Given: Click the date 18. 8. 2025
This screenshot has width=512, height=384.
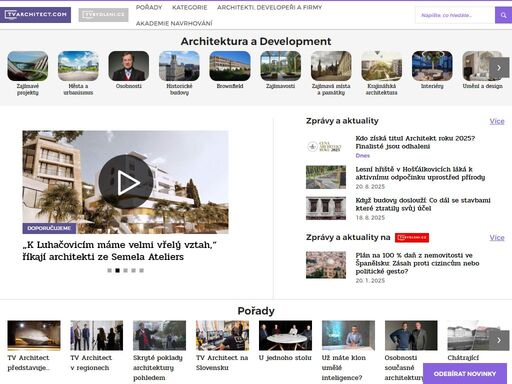Looking at the screenshot, I should [x=370, y=218].
